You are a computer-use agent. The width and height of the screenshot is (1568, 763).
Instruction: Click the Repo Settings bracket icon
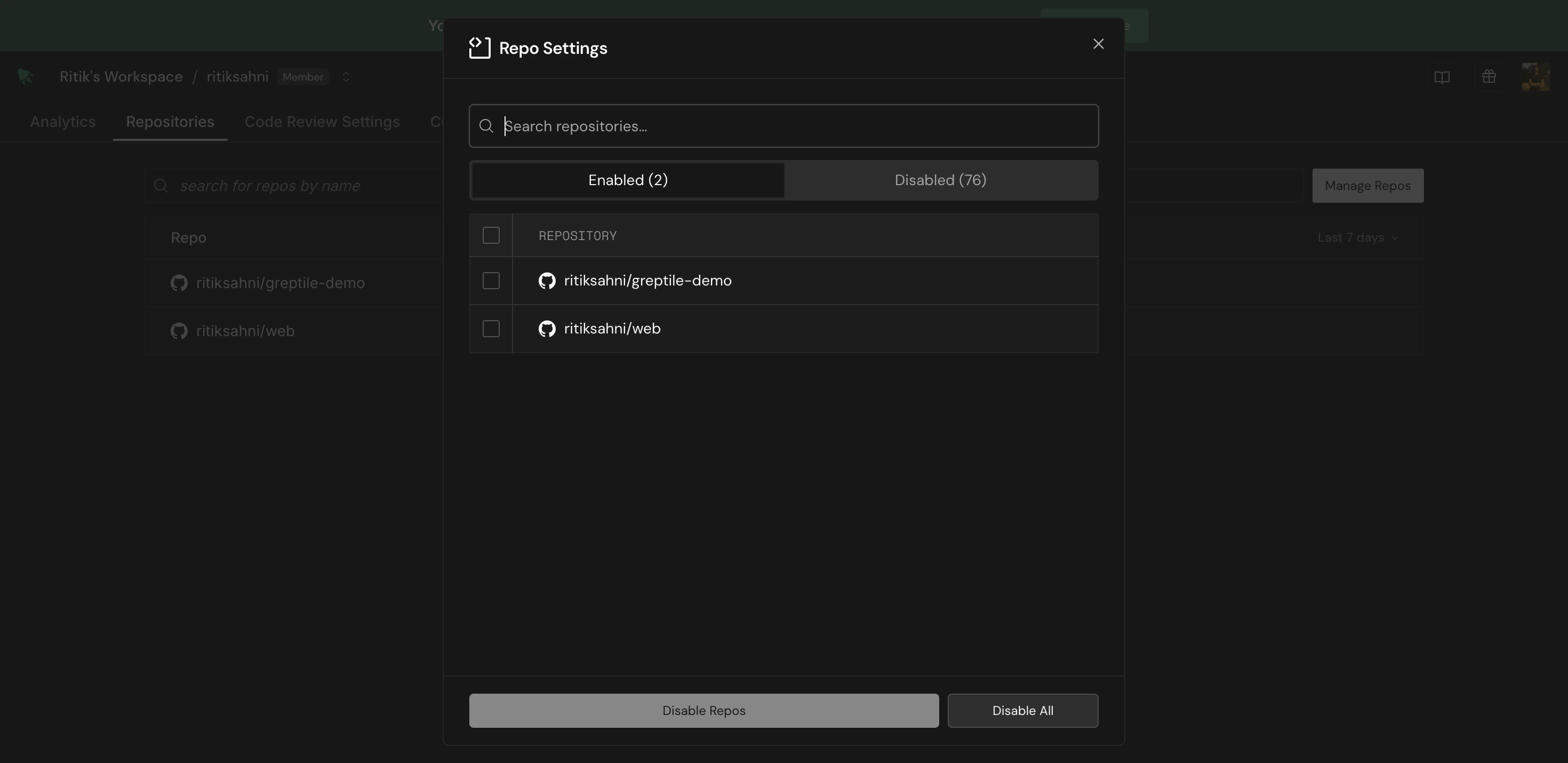(x=478, y=47)
